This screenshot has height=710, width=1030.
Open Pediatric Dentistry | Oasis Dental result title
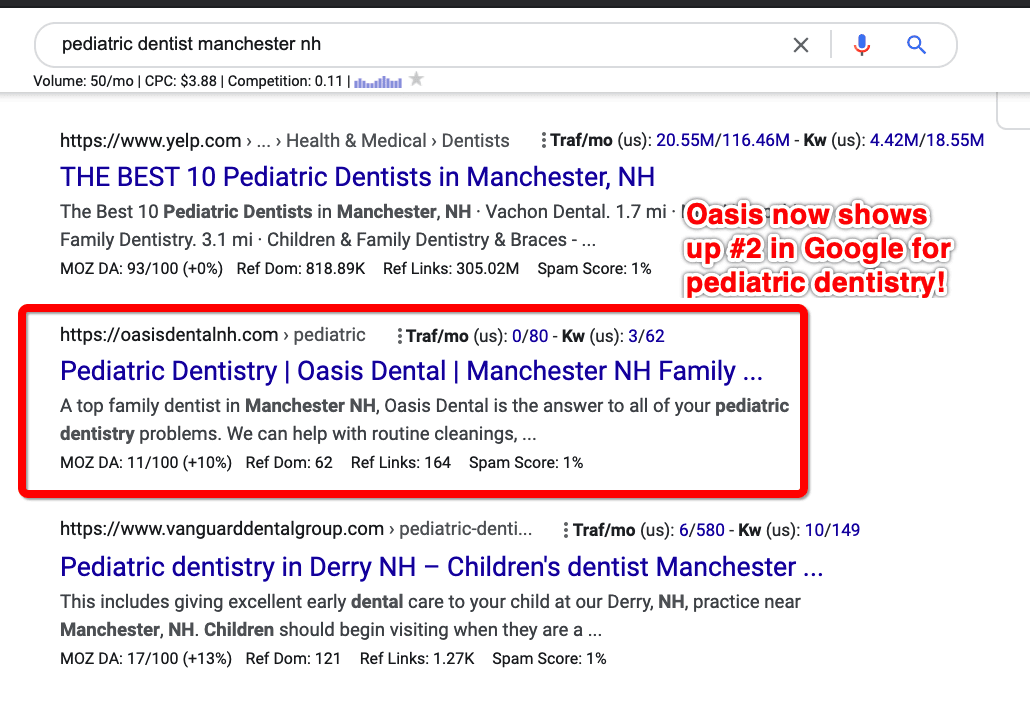pyautogui.click(x=411, y=371)
